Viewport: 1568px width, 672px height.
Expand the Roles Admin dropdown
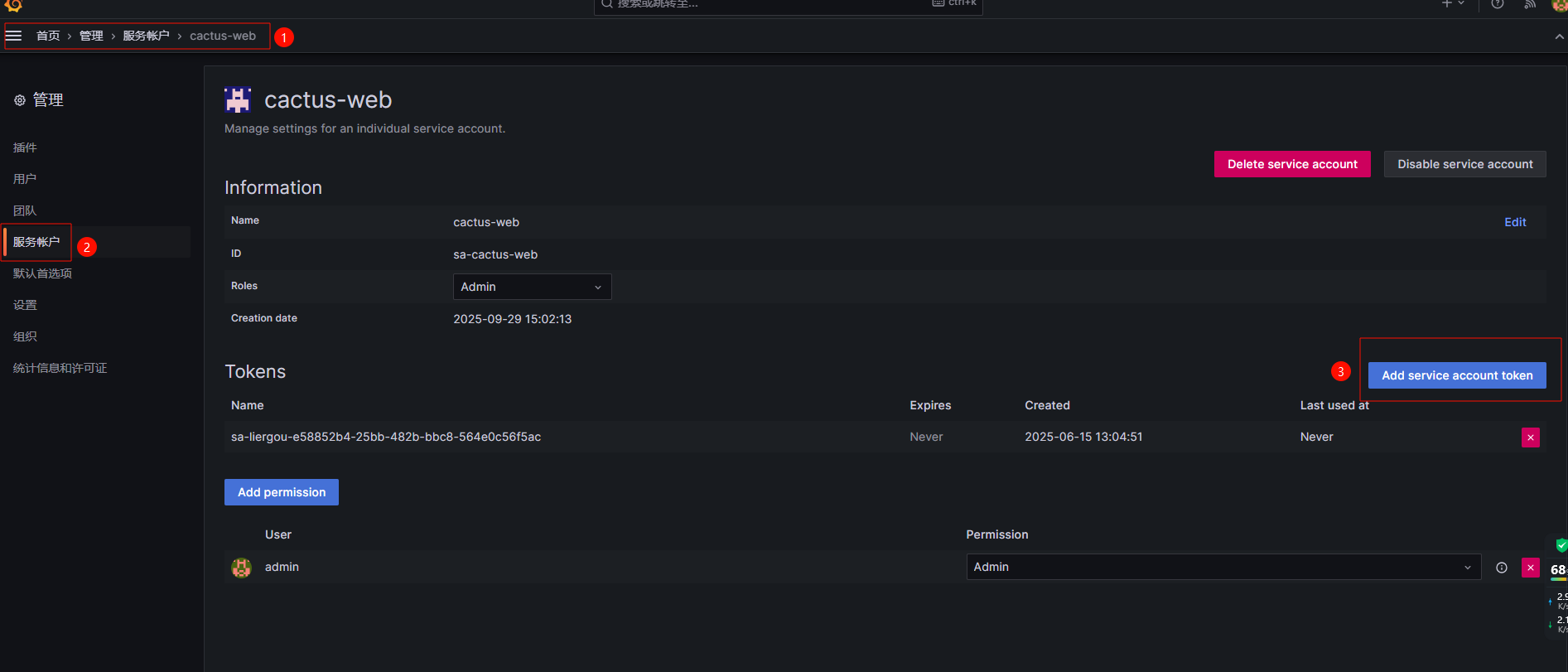tap(532, 287)
